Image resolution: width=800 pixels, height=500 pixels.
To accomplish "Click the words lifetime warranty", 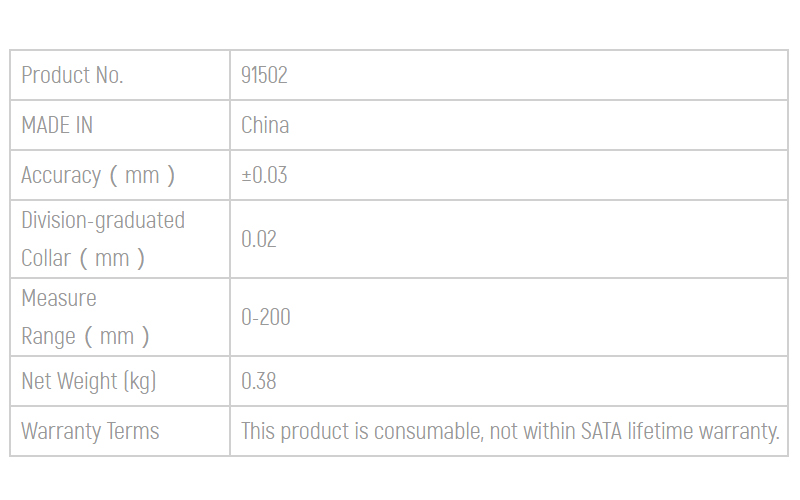I will (x=704, y=431).
